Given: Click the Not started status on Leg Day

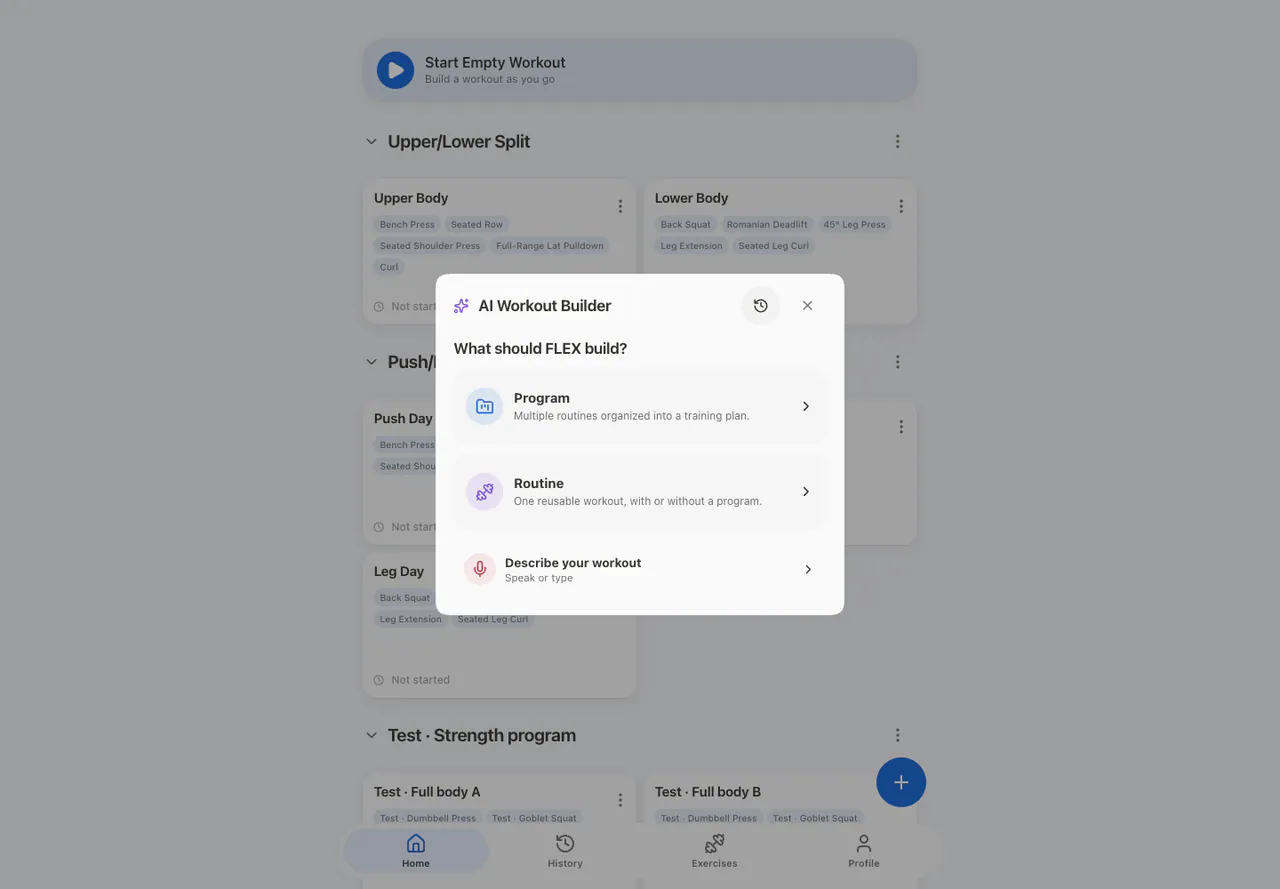Looking at the screenshot, I should (x=412, y=680).
